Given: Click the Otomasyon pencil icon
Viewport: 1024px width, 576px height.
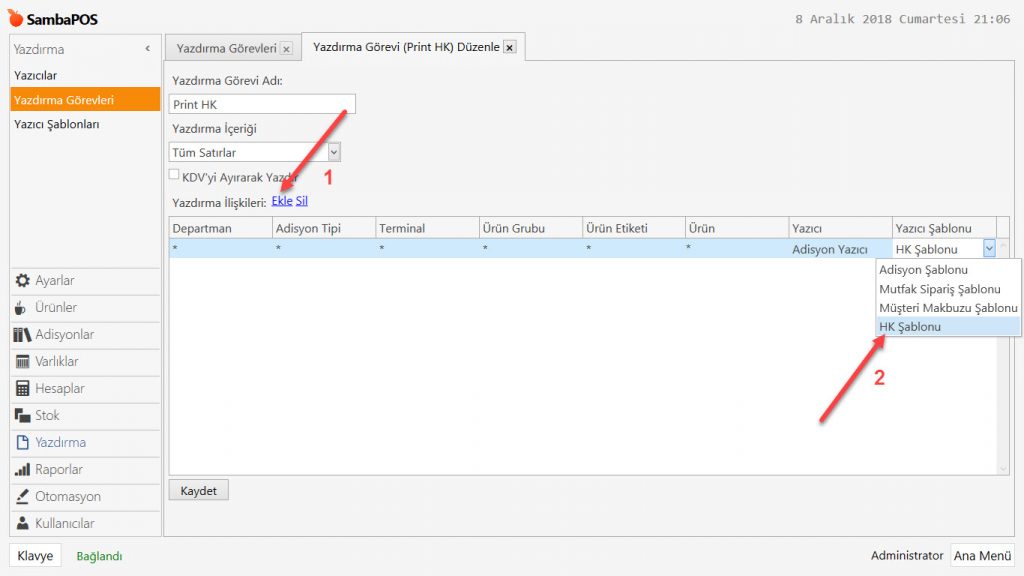Looking at the screenshot, I should coord(23,497).
